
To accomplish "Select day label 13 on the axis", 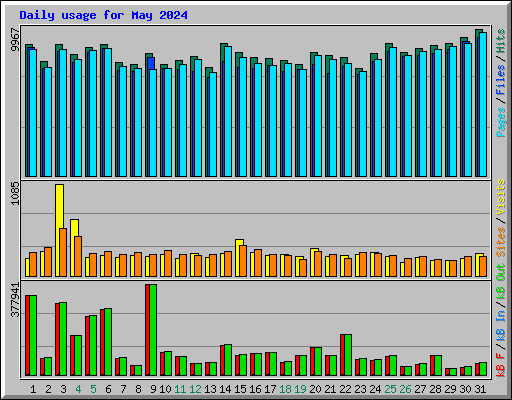I will [x=210, y=389].
